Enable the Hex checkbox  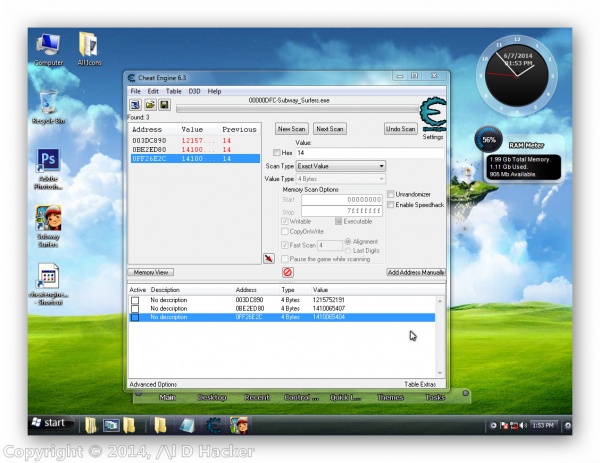click(278, 152)
